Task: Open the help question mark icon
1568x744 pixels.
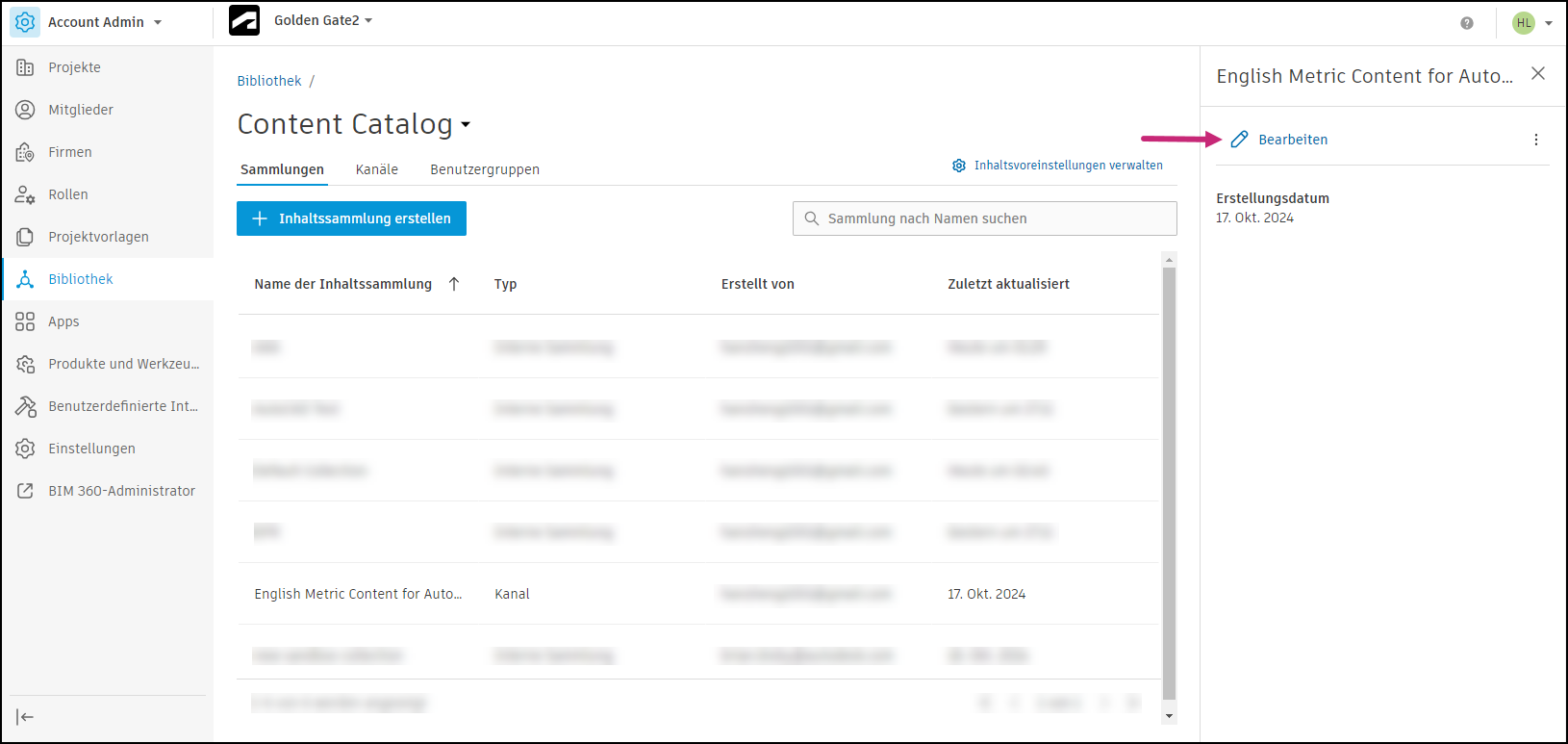Action: coord(1467,23)
